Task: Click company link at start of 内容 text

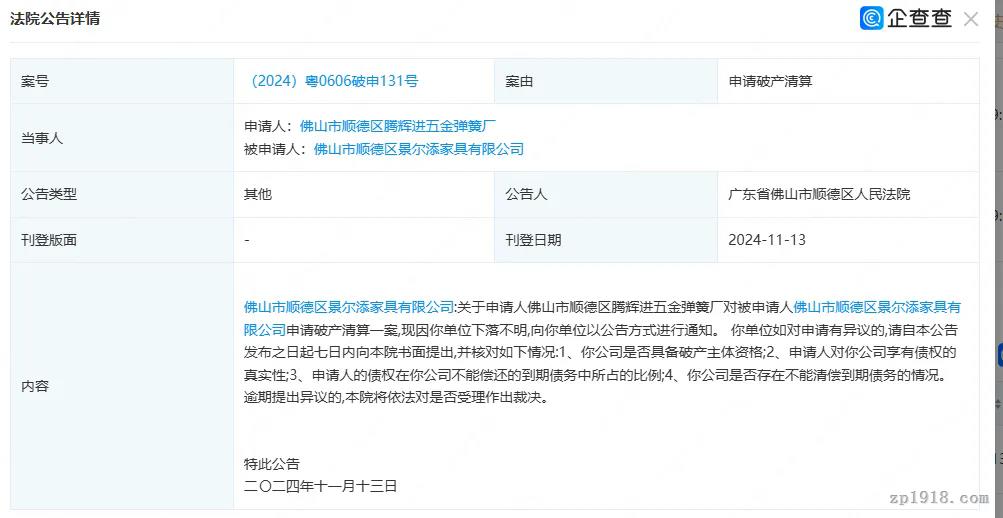Action: pos(348,307)
